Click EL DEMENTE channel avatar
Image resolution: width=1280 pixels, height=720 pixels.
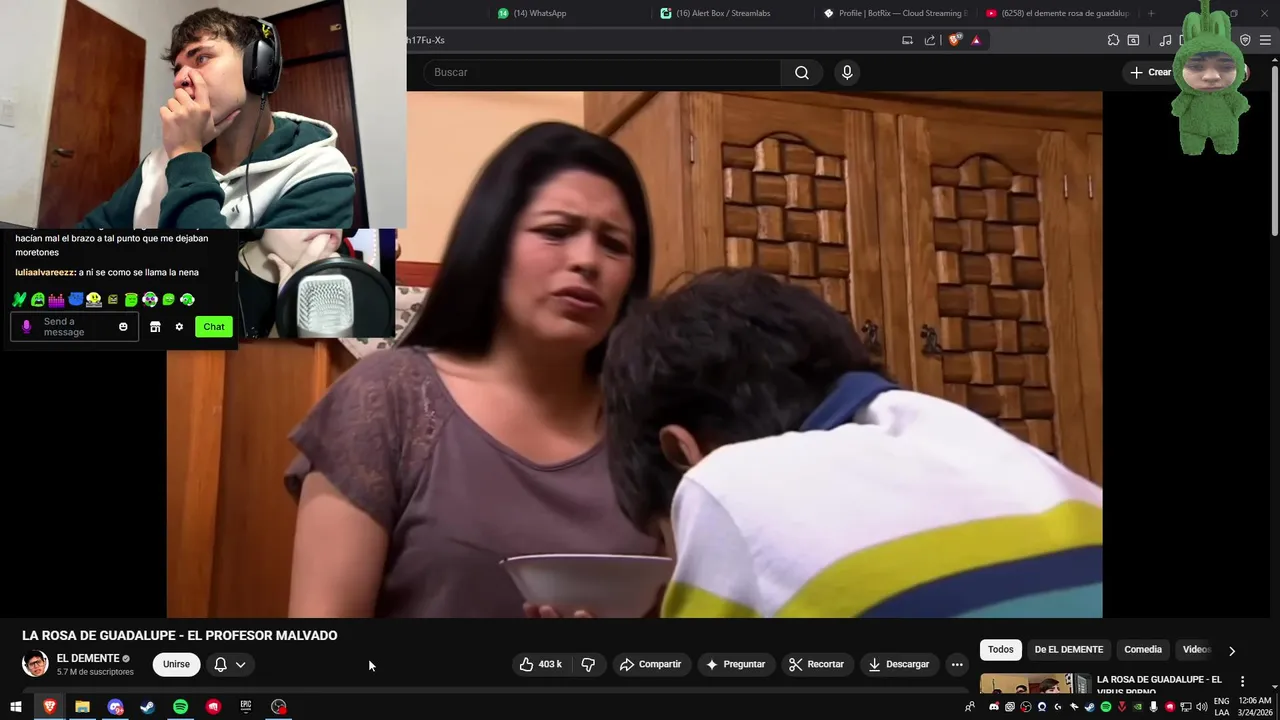35,664
